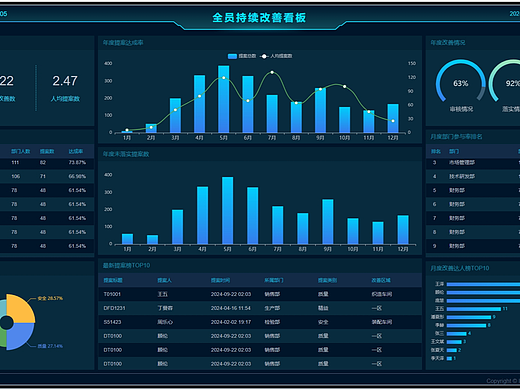520x390 pixels.
Task: Click the bar with value 2 in 达人榜
Action: 451,350
